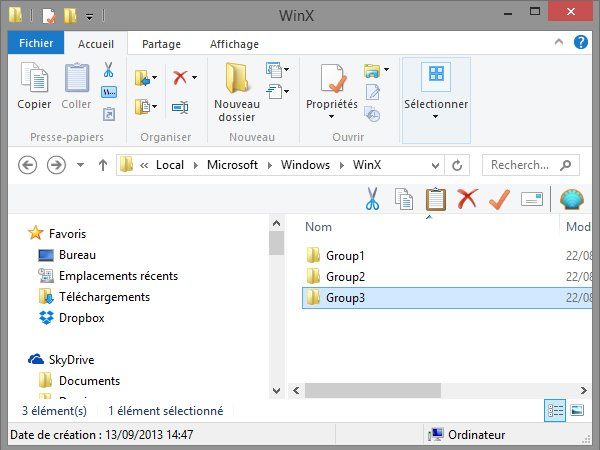Image resolution: width=600 pixels, height=450 pixels.
Task: Go forward with the Forward arrow button
Action: coord(56,165)
